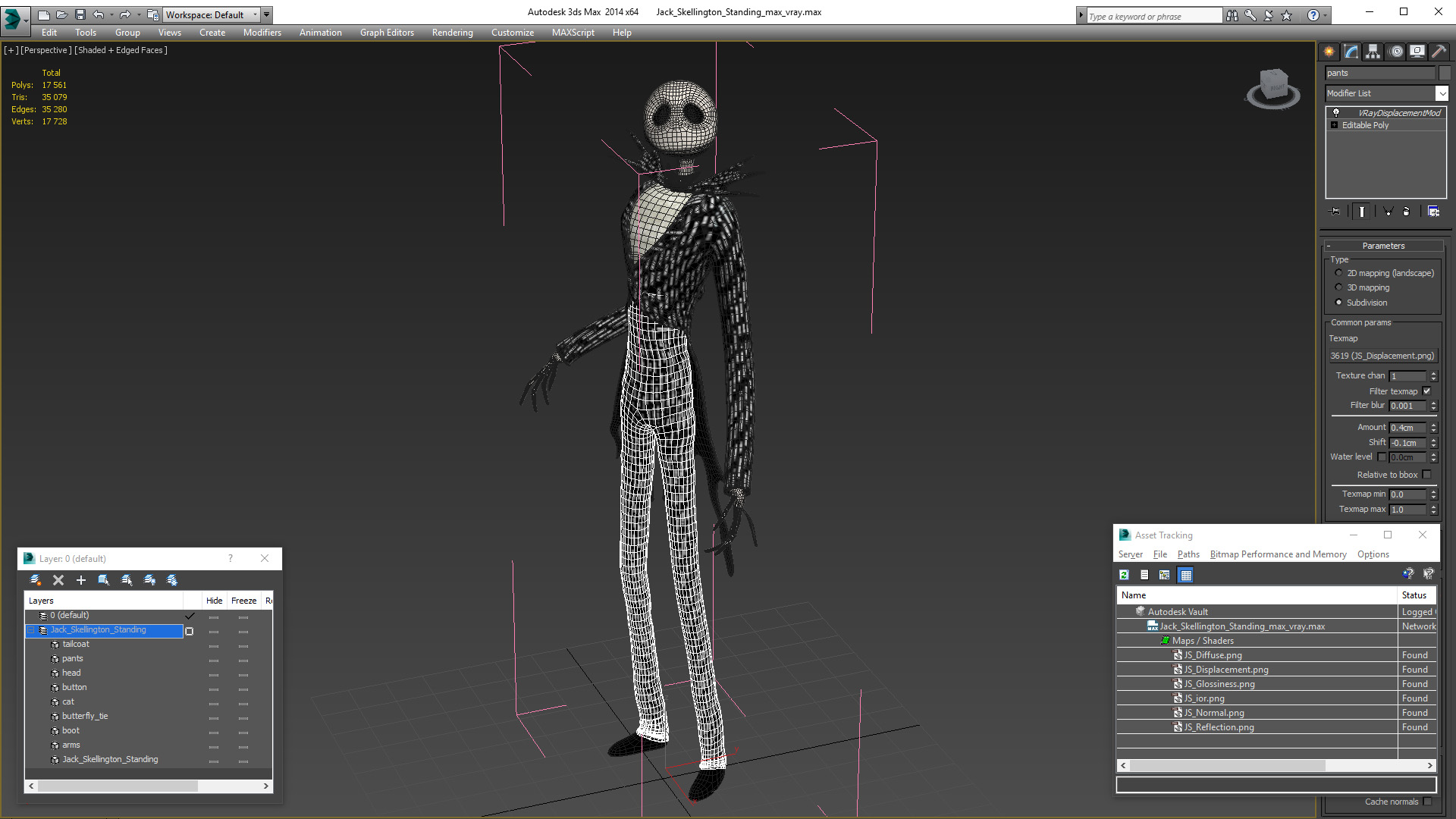Viewport: 1456px width, 819px height.
Task: Click Make Unique icon under modifier stack
Action: pos(1388,212)
